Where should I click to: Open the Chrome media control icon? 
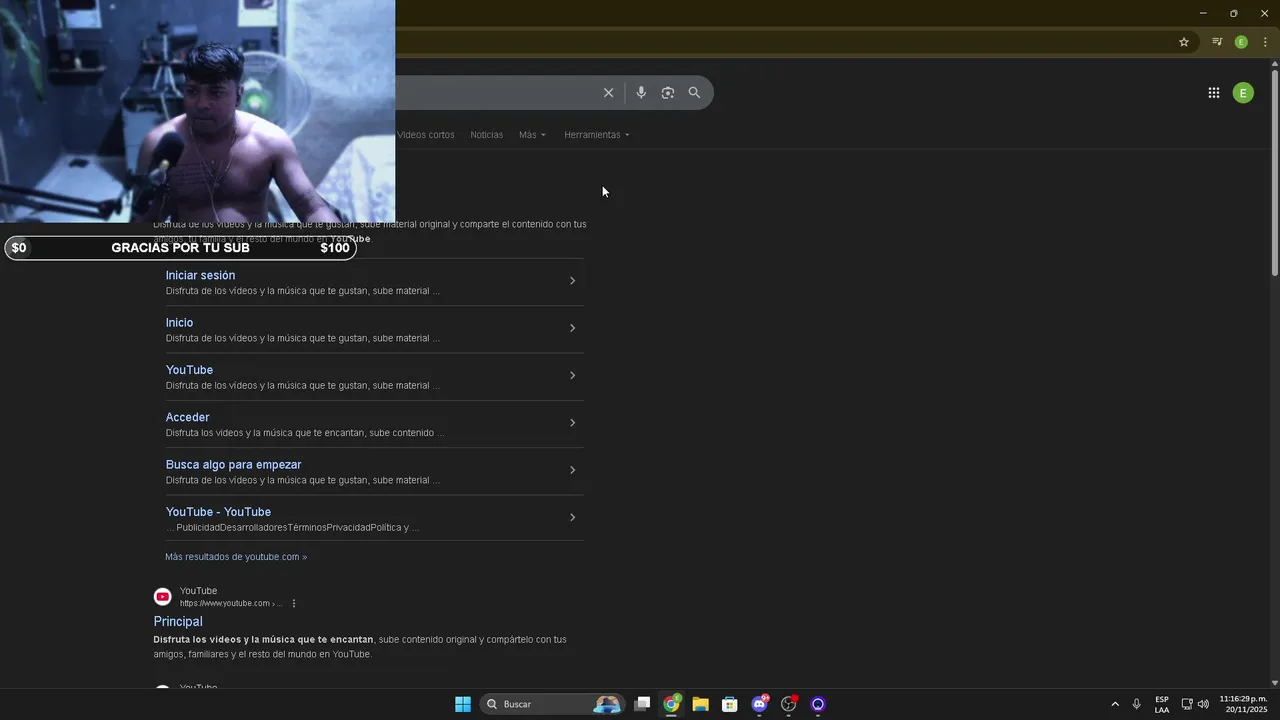[x=1217, y=42]
